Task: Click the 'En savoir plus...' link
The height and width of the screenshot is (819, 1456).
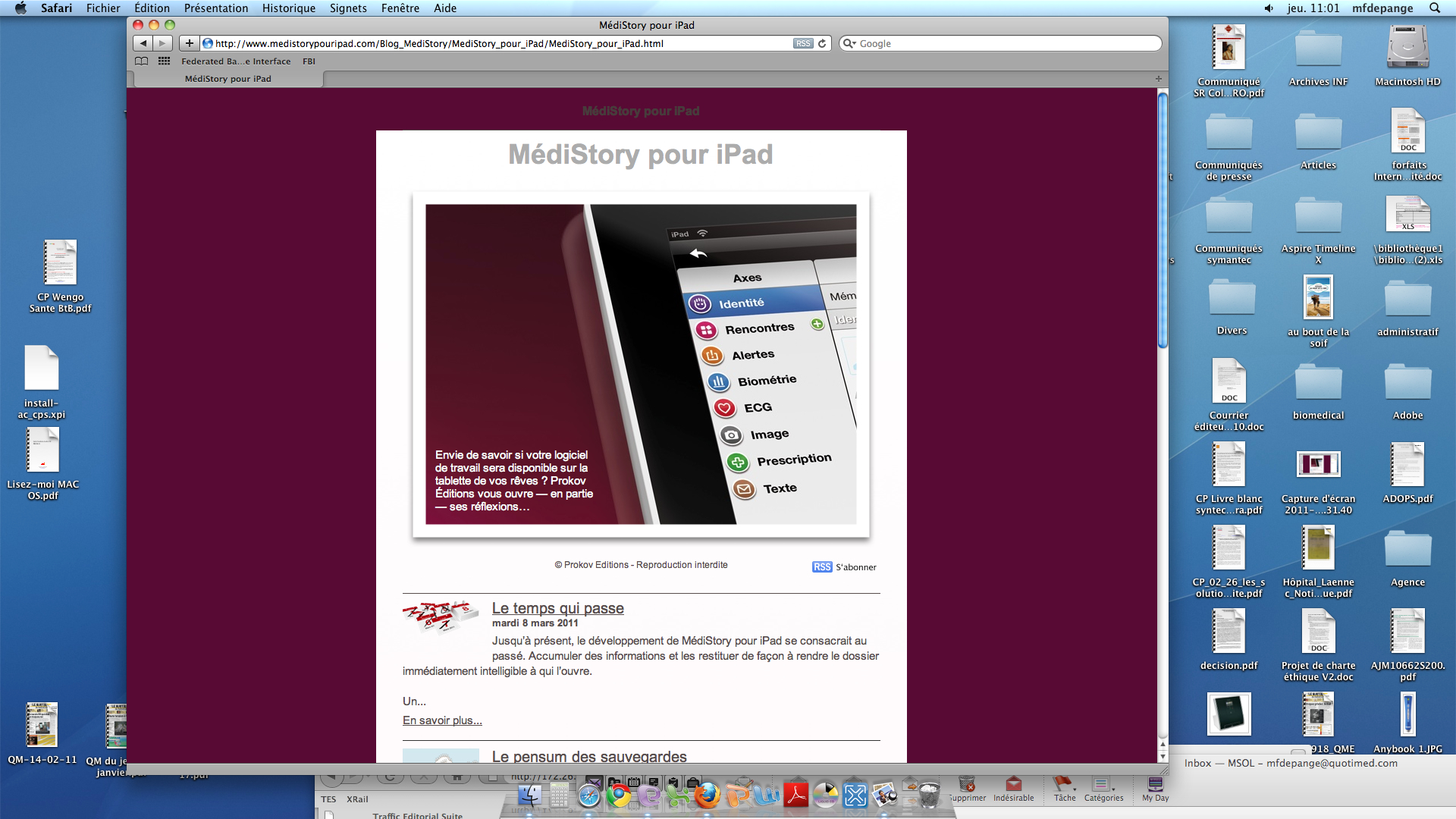Action: 442,720
